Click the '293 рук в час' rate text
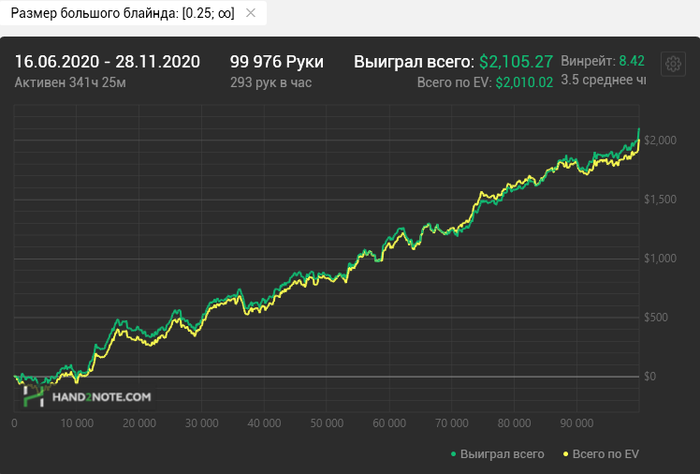 (x=271, y=83)
